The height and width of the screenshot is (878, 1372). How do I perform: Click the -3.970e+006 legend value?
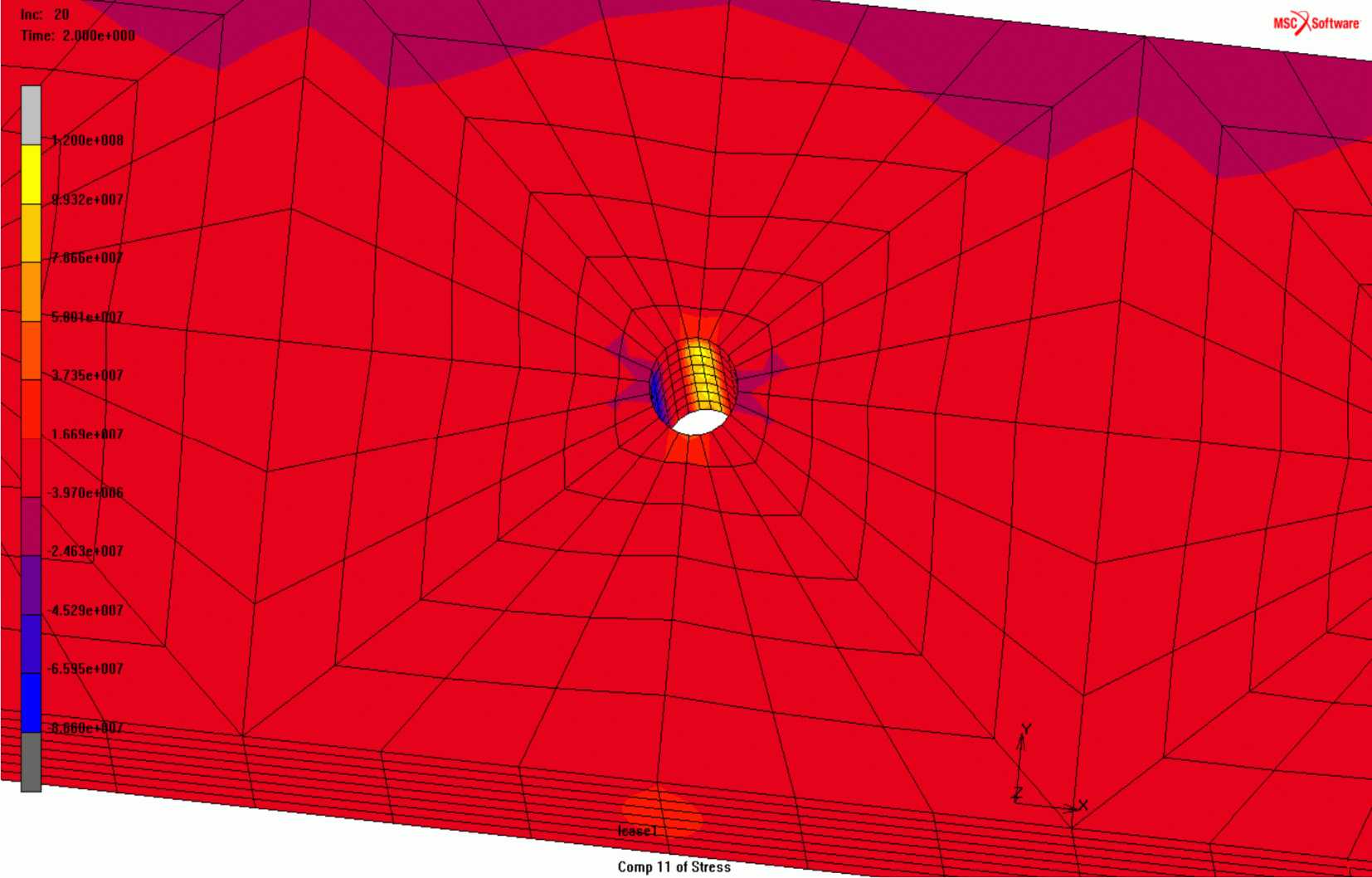(x=85, y=493)
